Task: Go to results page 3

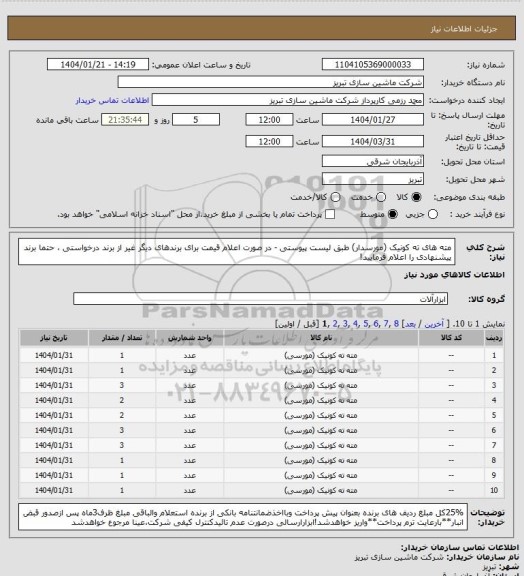Action: (345, 324)
